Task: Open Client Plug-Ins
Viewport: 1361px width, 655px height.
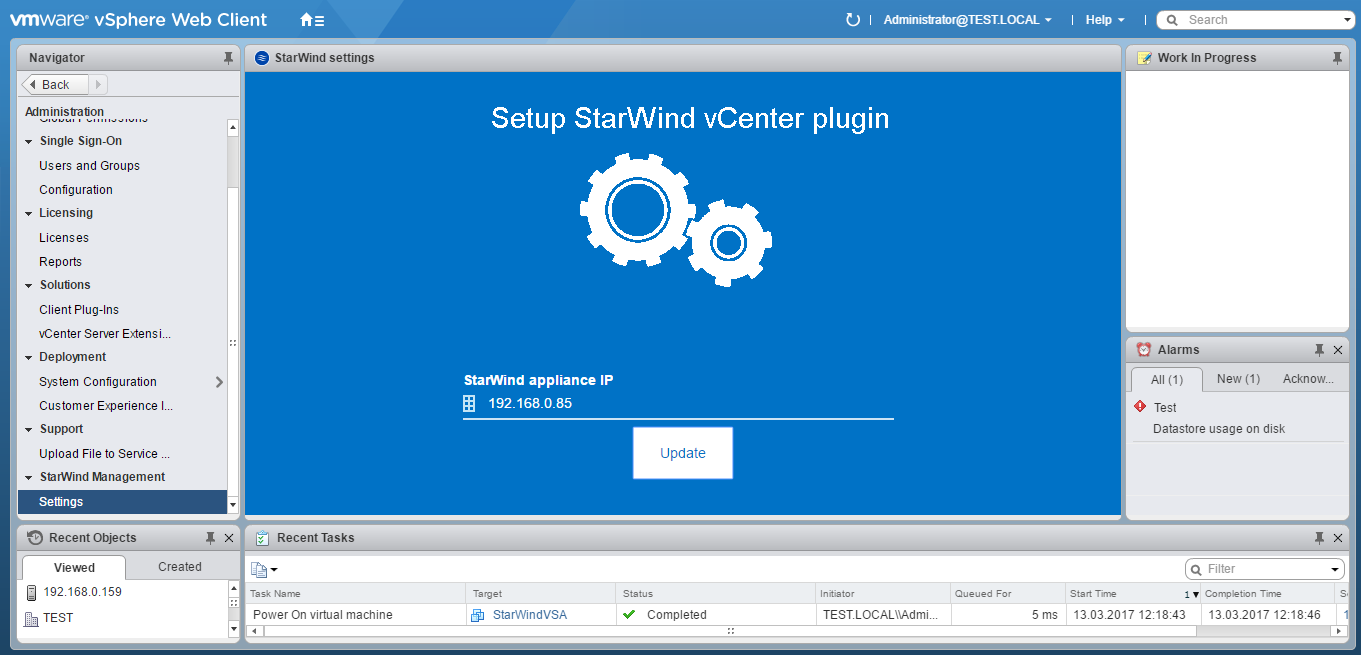Action: click(79, 310)
